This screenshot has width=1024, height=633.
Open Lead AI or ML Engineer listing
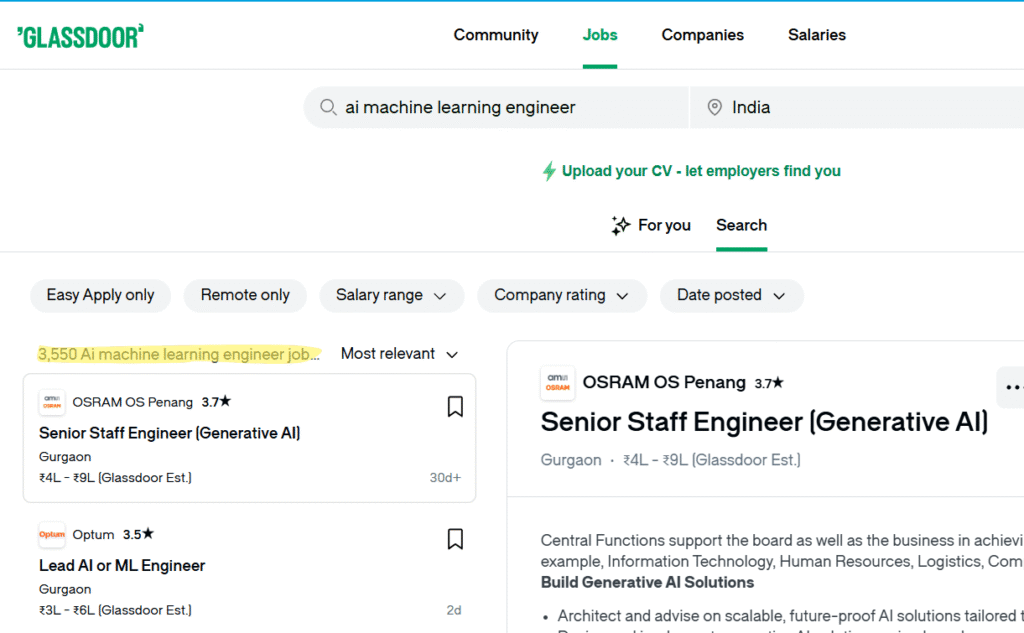pos(122,566)
